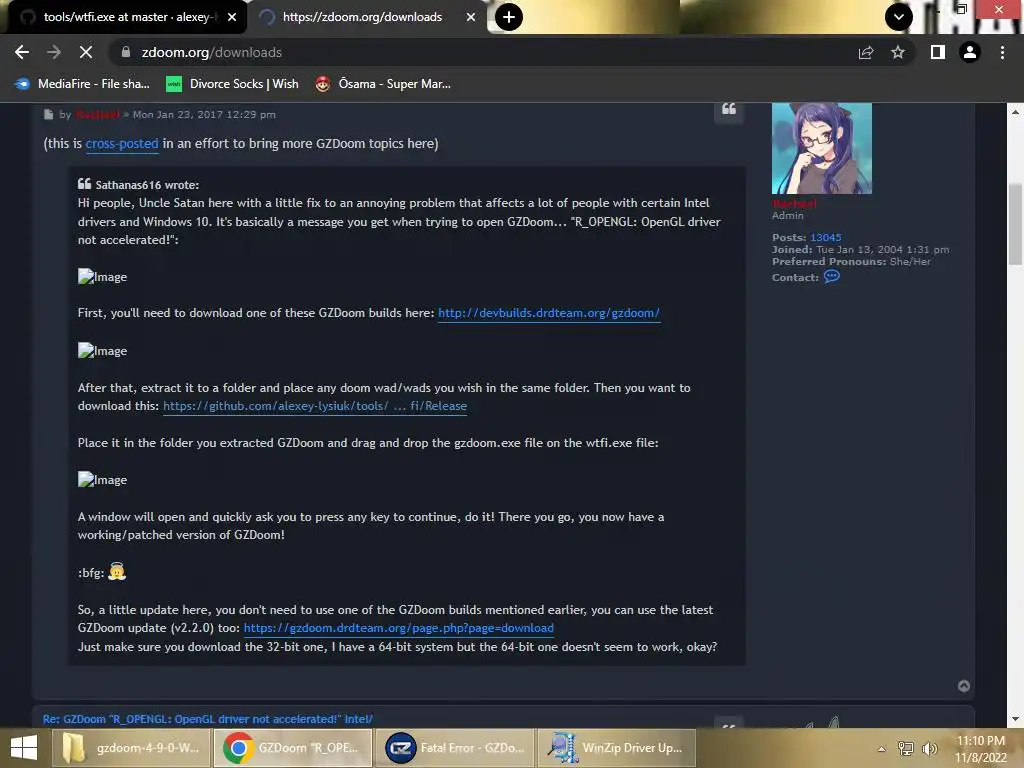The image size is (1024, 768).
Task: Expand the tab search dropdown arrow
Action: (899, 17)
